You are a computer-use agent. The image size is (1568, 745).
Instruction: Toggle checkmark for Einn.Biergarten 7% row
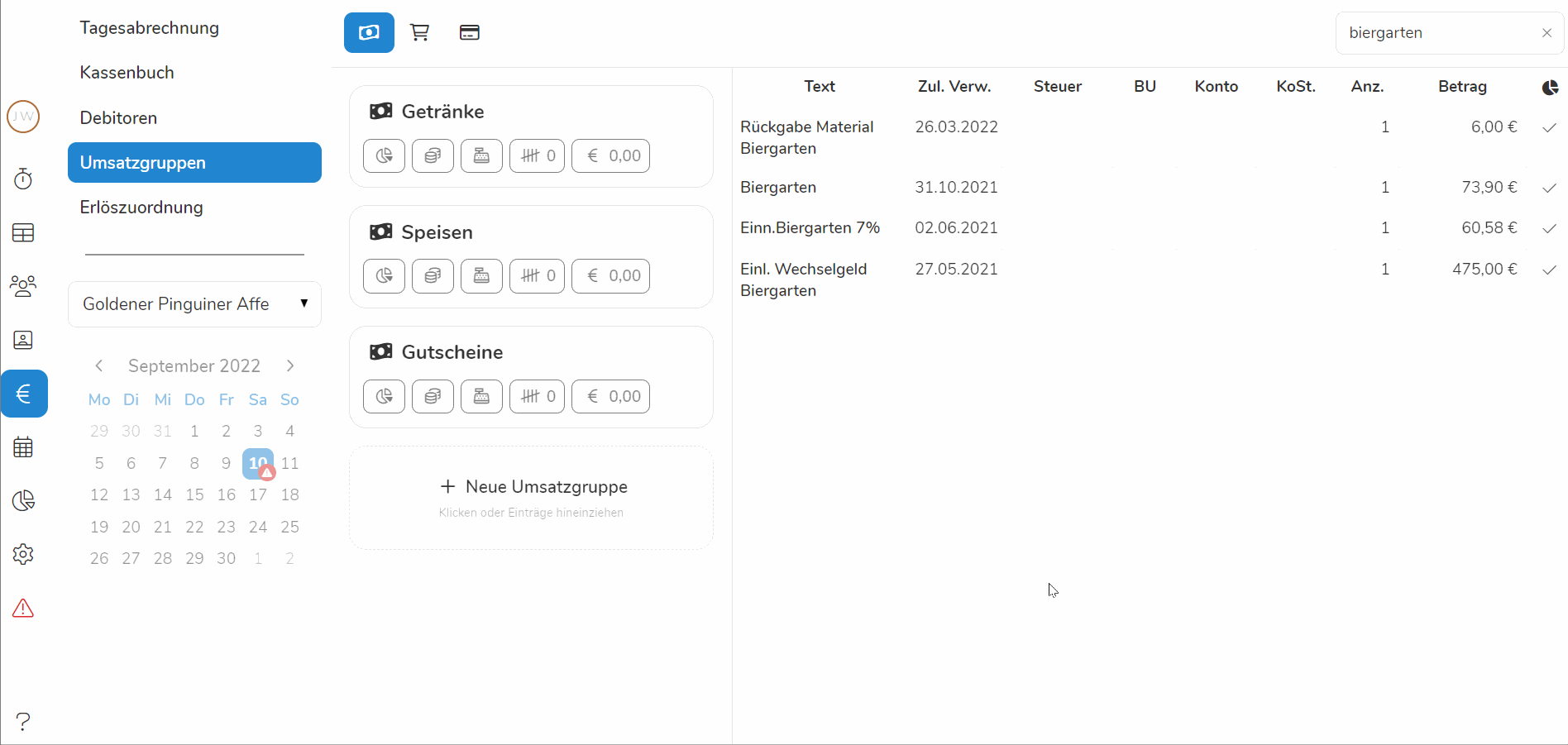[x=1549, y=228]
